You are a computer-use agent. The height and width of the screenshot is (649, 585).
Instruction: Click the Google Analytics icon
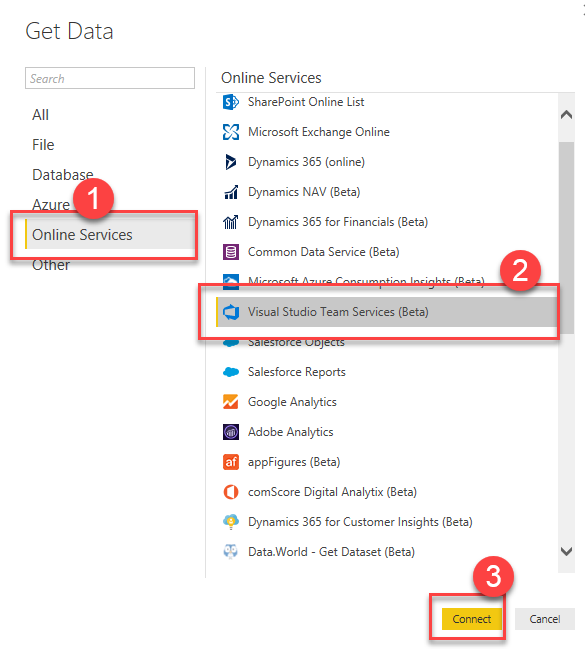231,402
